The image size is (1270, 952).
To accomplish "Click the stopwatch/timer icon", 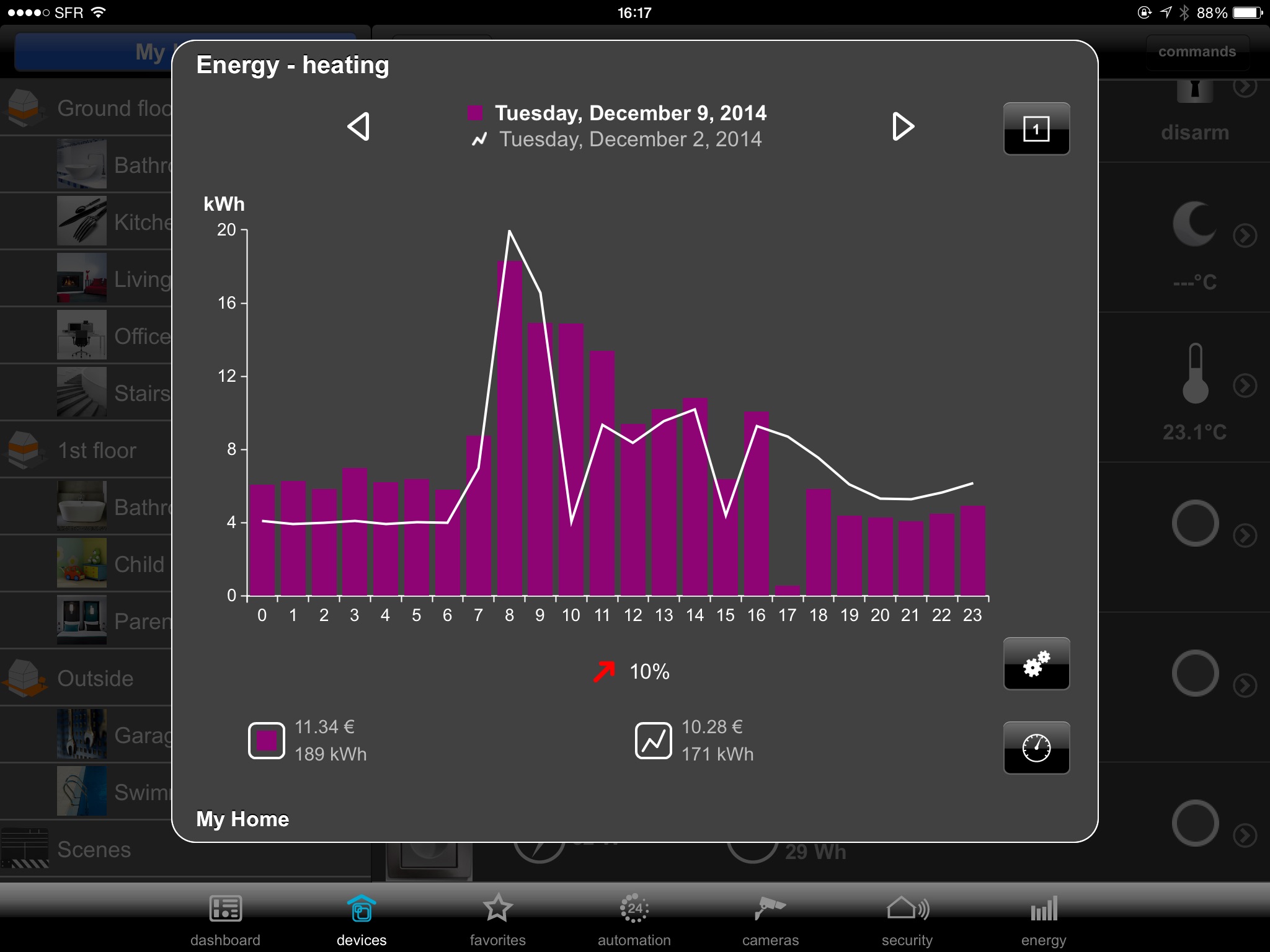I will coord(1037,748).
